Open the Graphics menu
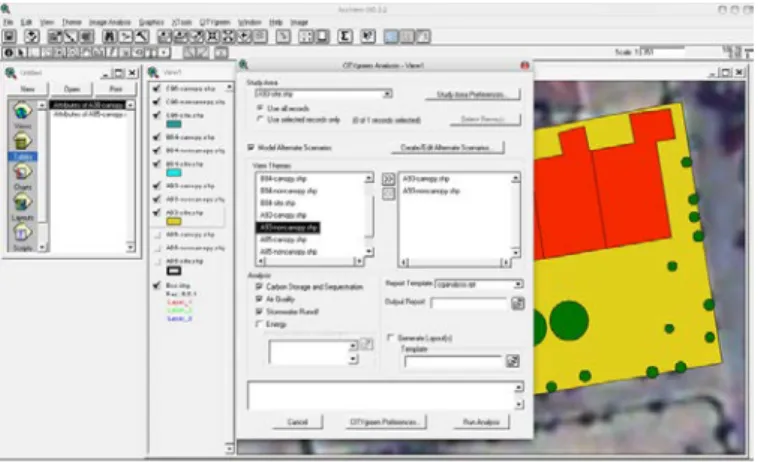Screen dimensions: 758x462 tap(151, 22)
